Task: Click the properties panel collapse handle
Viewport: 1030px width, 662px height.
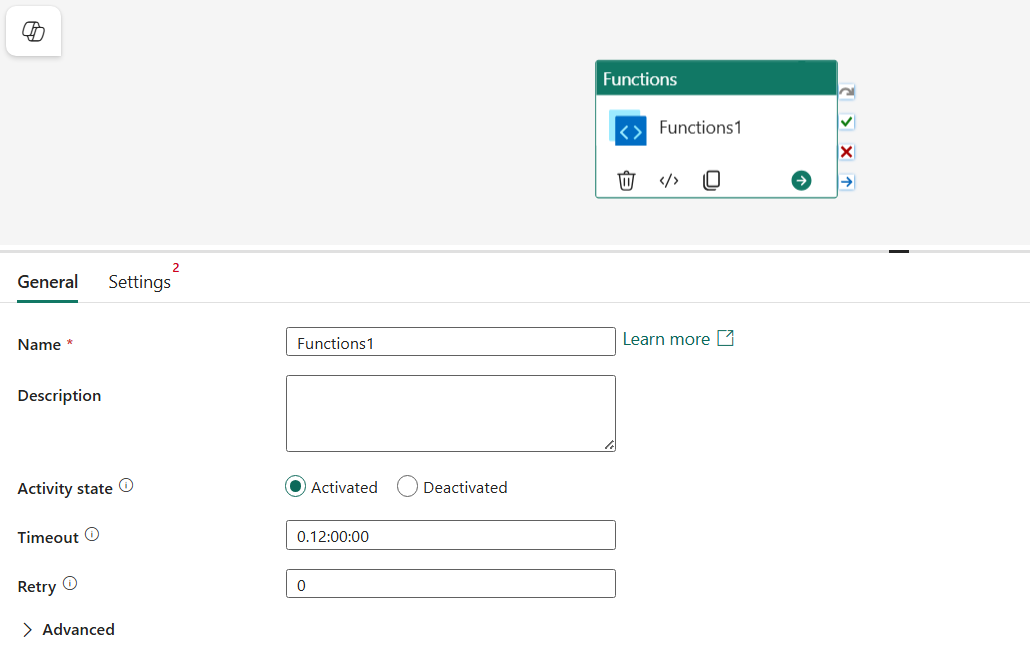Action: pyautogui.click(x=899, y=251)
